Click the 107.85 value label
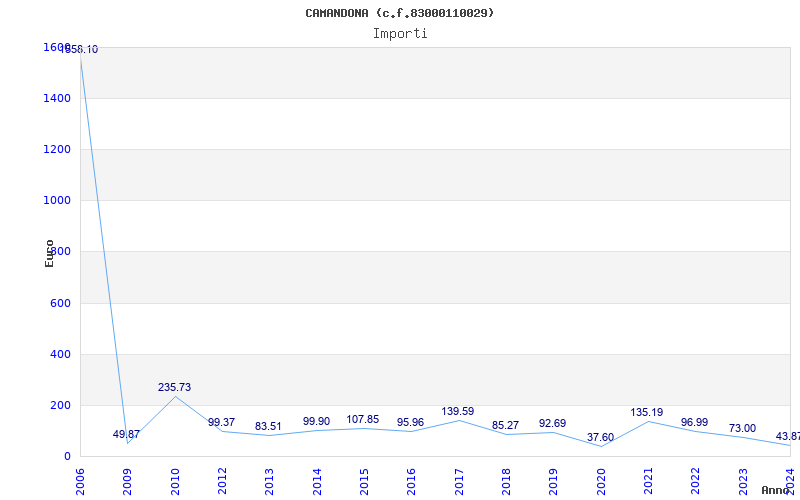800x500 pixels. [x=363, y=419]
